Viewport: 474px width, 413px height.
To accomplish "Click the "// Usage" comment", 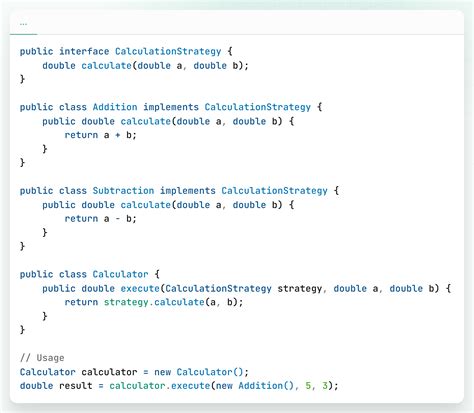I will [42, 358].
